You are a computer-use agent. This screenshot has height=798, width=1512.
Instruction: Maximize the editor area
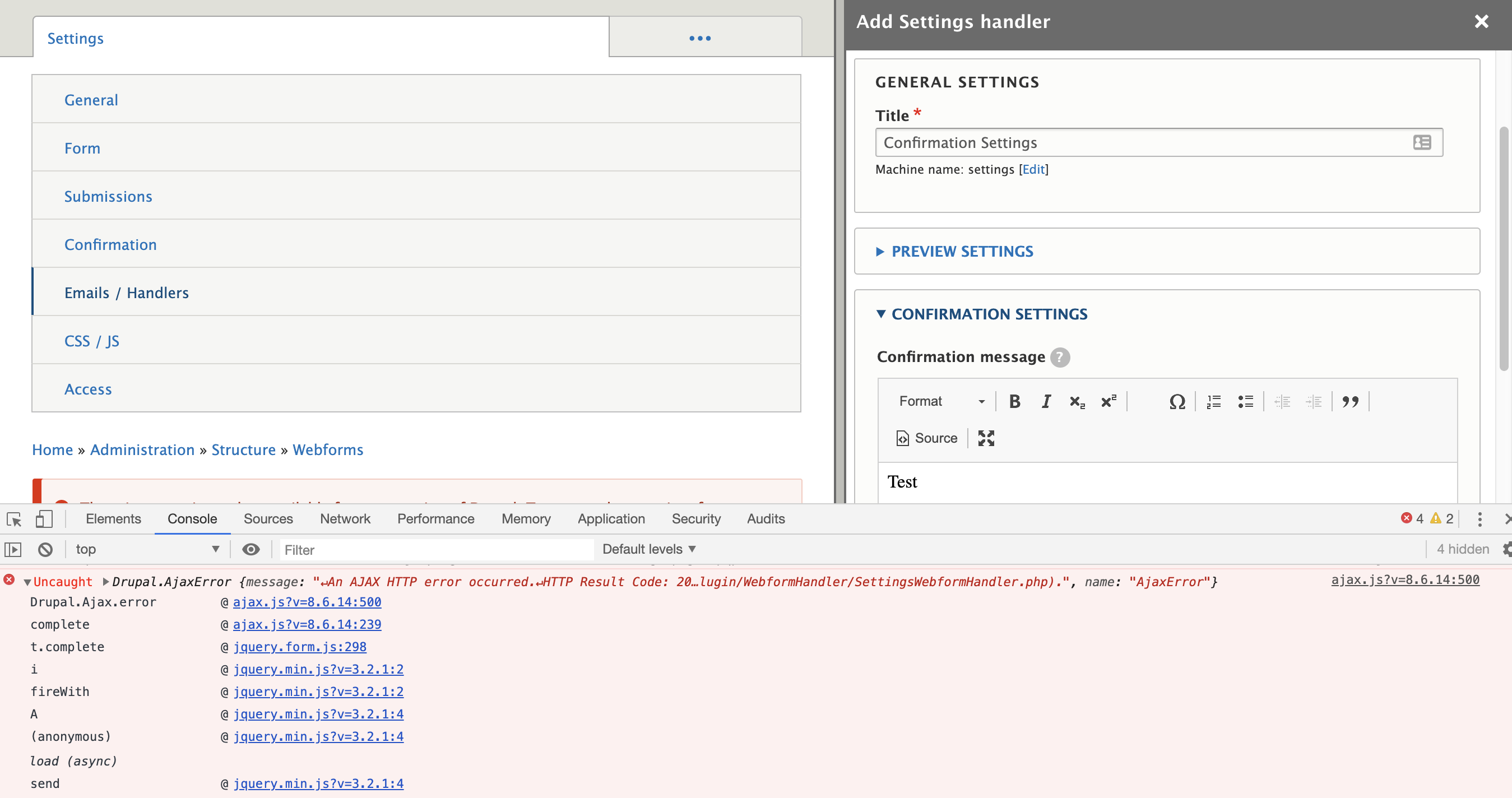click(986, 438)
